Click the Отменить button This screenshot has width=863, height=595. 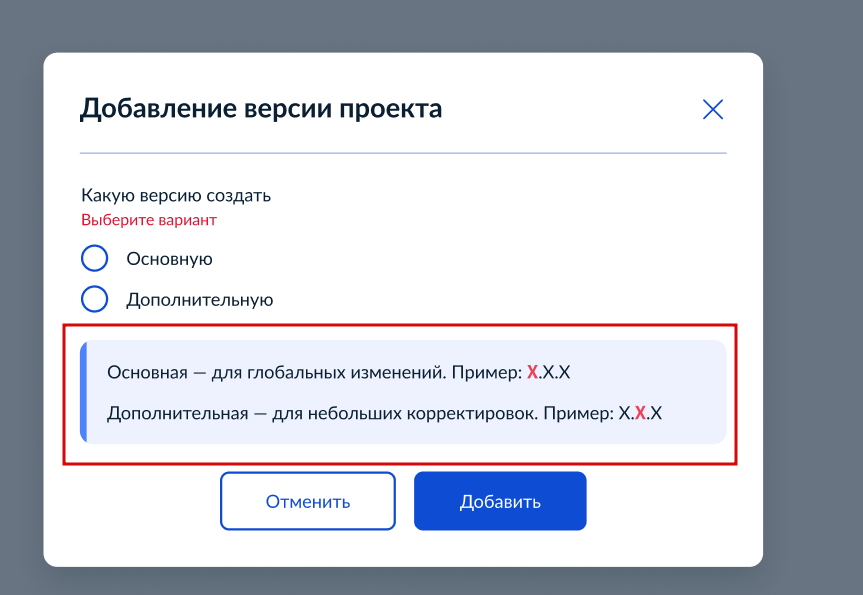click(308, 501)
